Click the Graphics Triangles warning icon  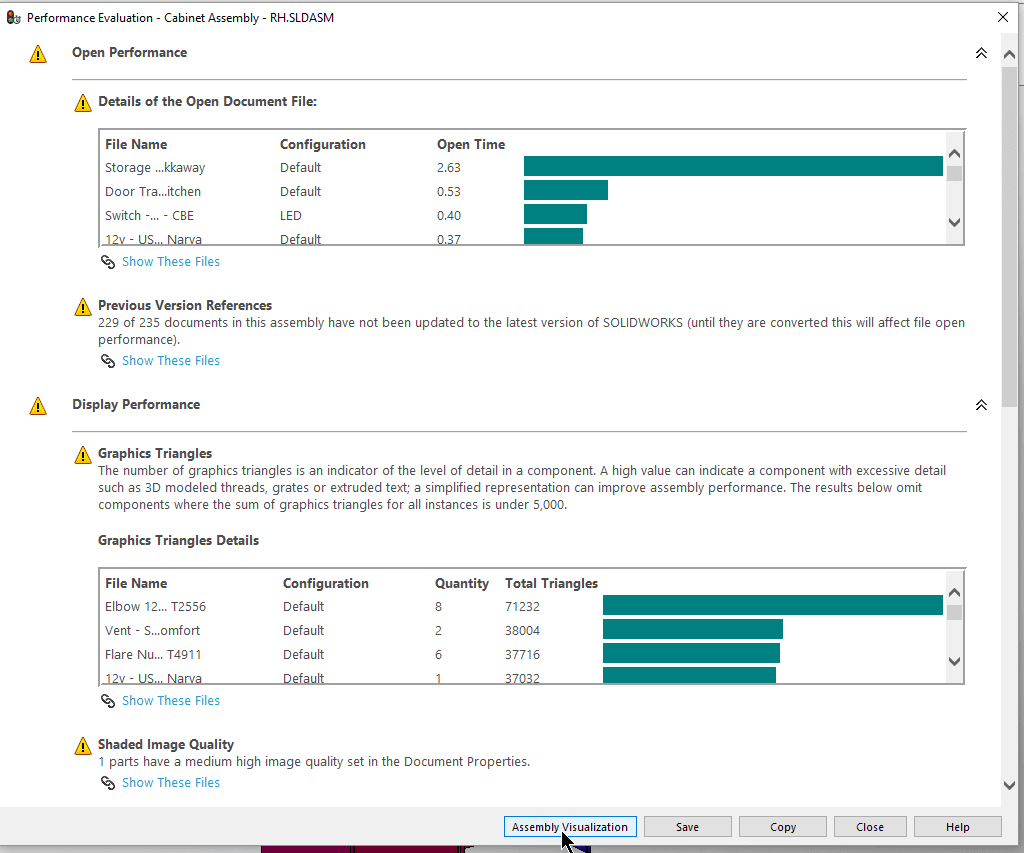(x=83, y=455)
